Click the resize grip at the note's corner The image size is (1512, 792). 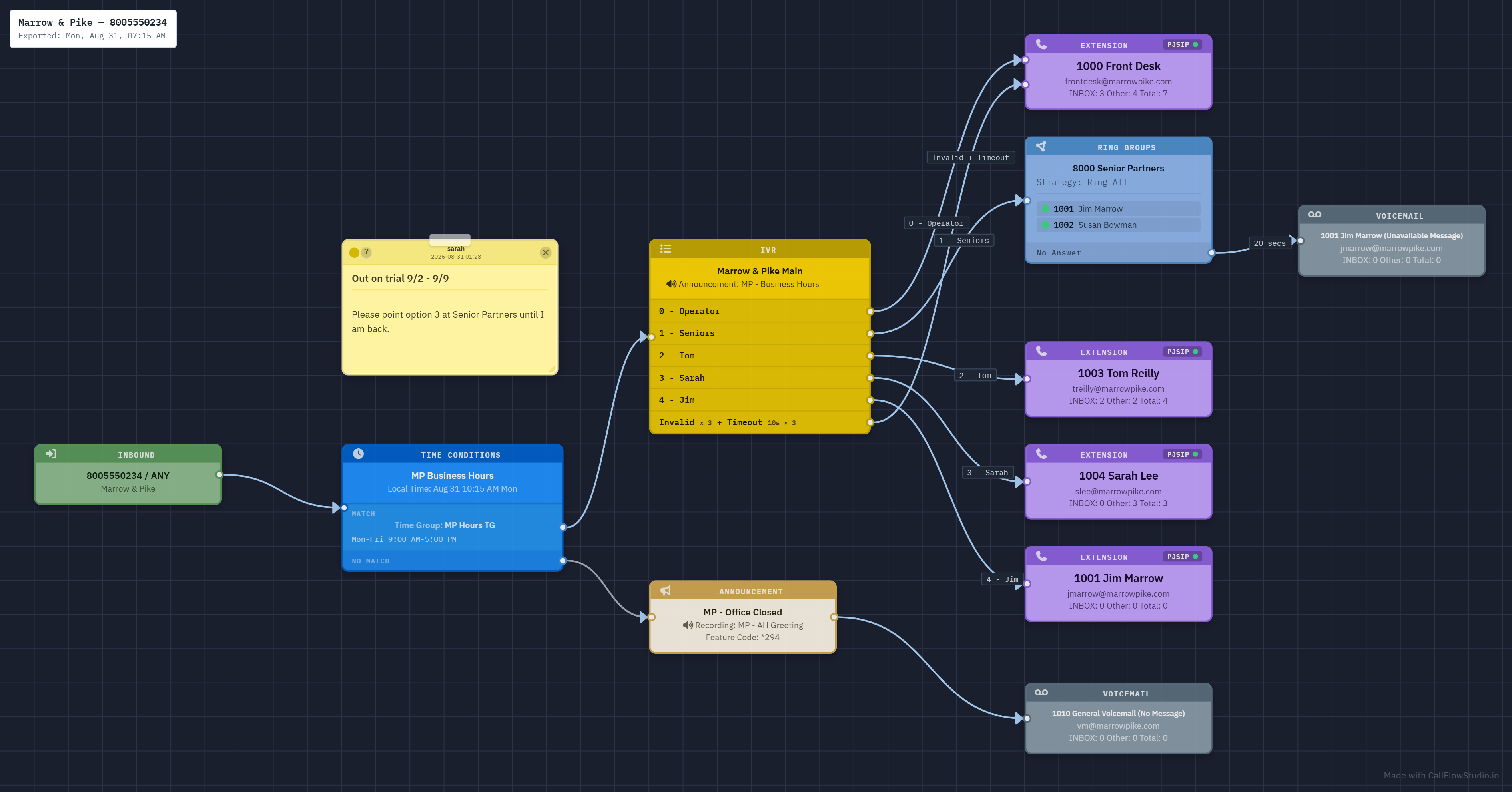(x=552, y=369)
